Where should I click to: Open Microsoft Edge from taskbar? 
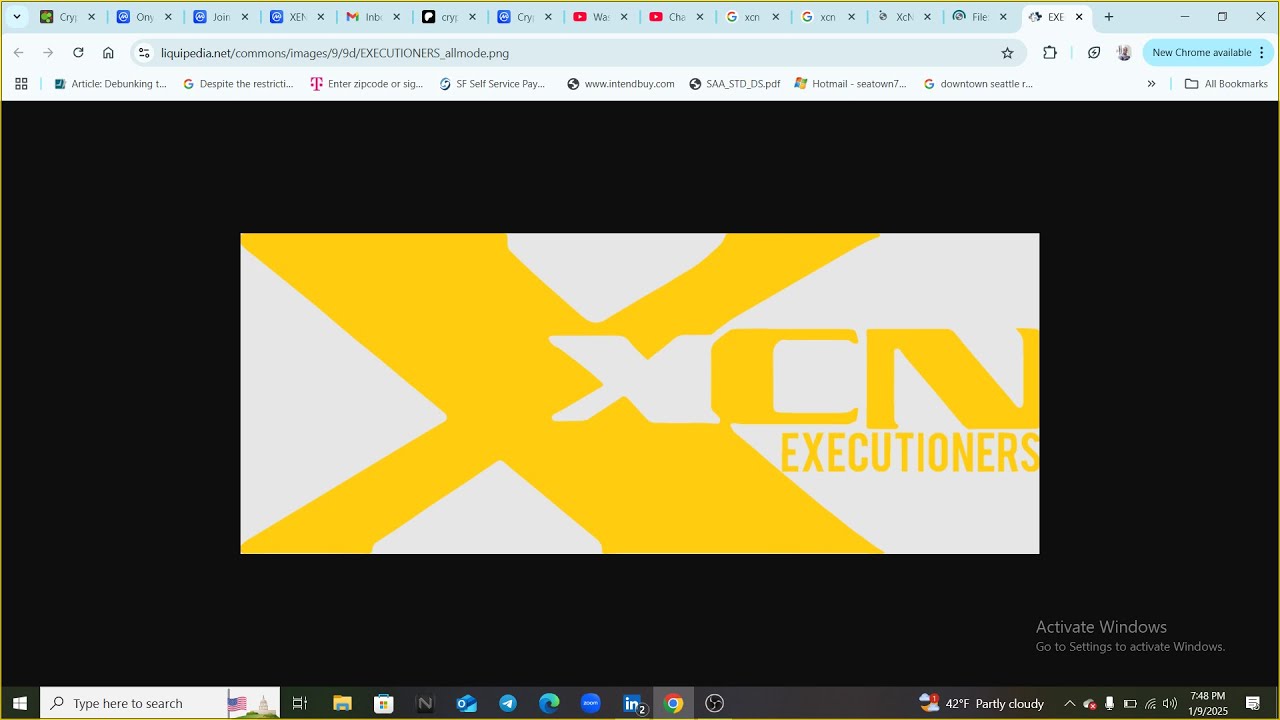pos(550,703)
